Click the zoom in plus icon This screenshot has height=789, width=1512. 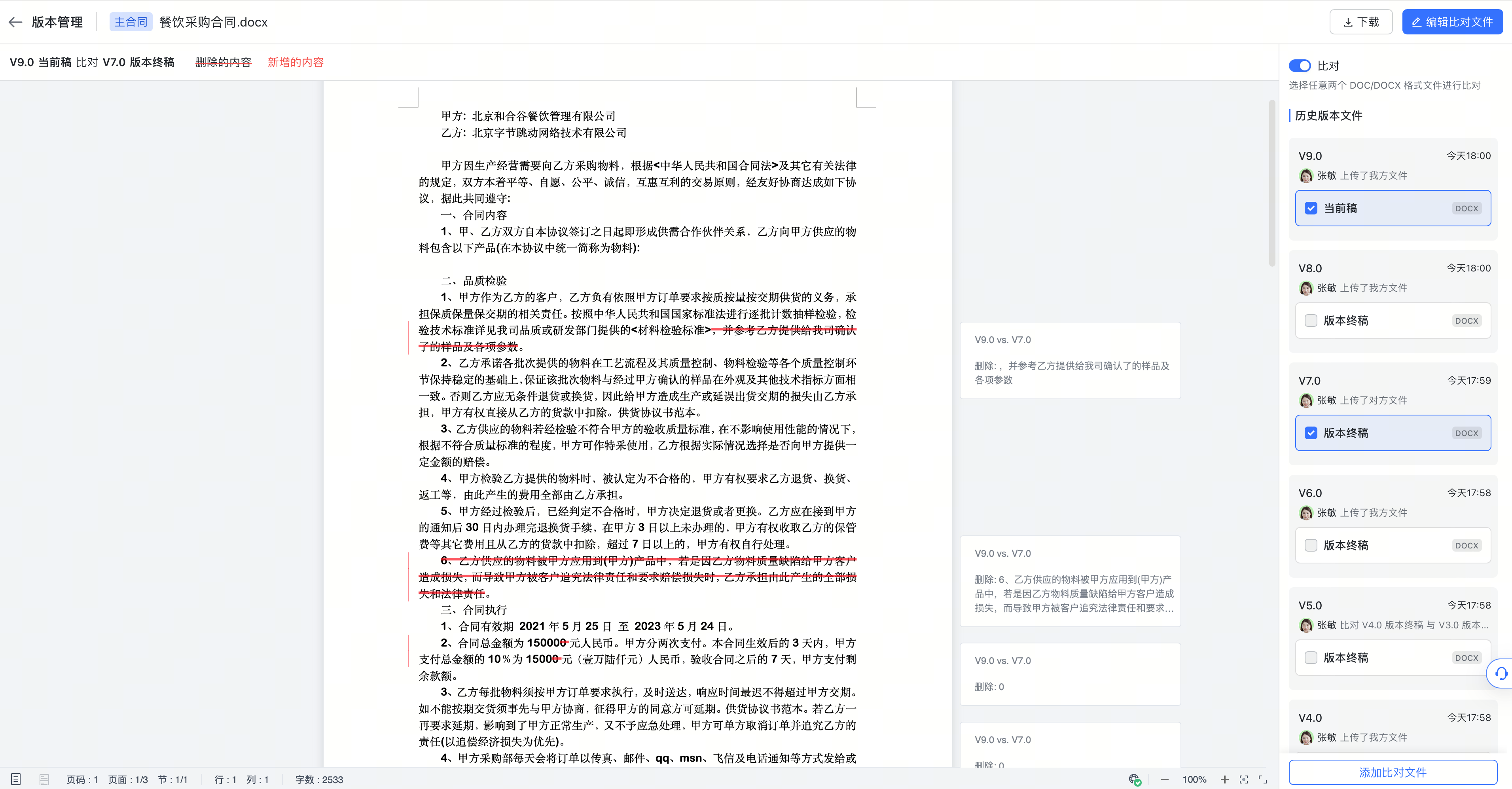pos(1224,780)
